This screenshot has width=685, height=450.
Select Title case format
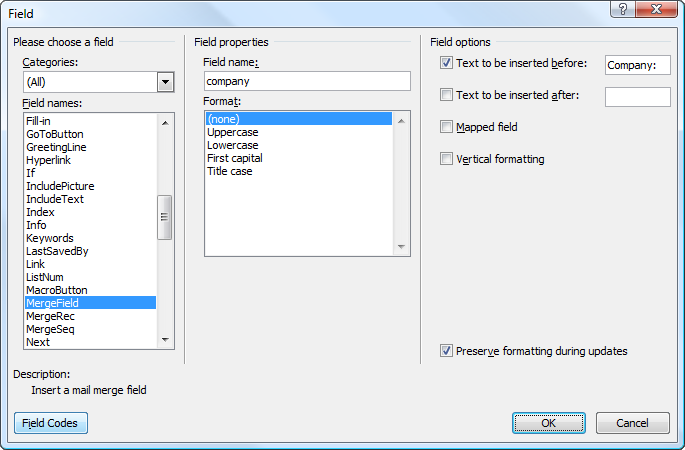click(229, 171)
